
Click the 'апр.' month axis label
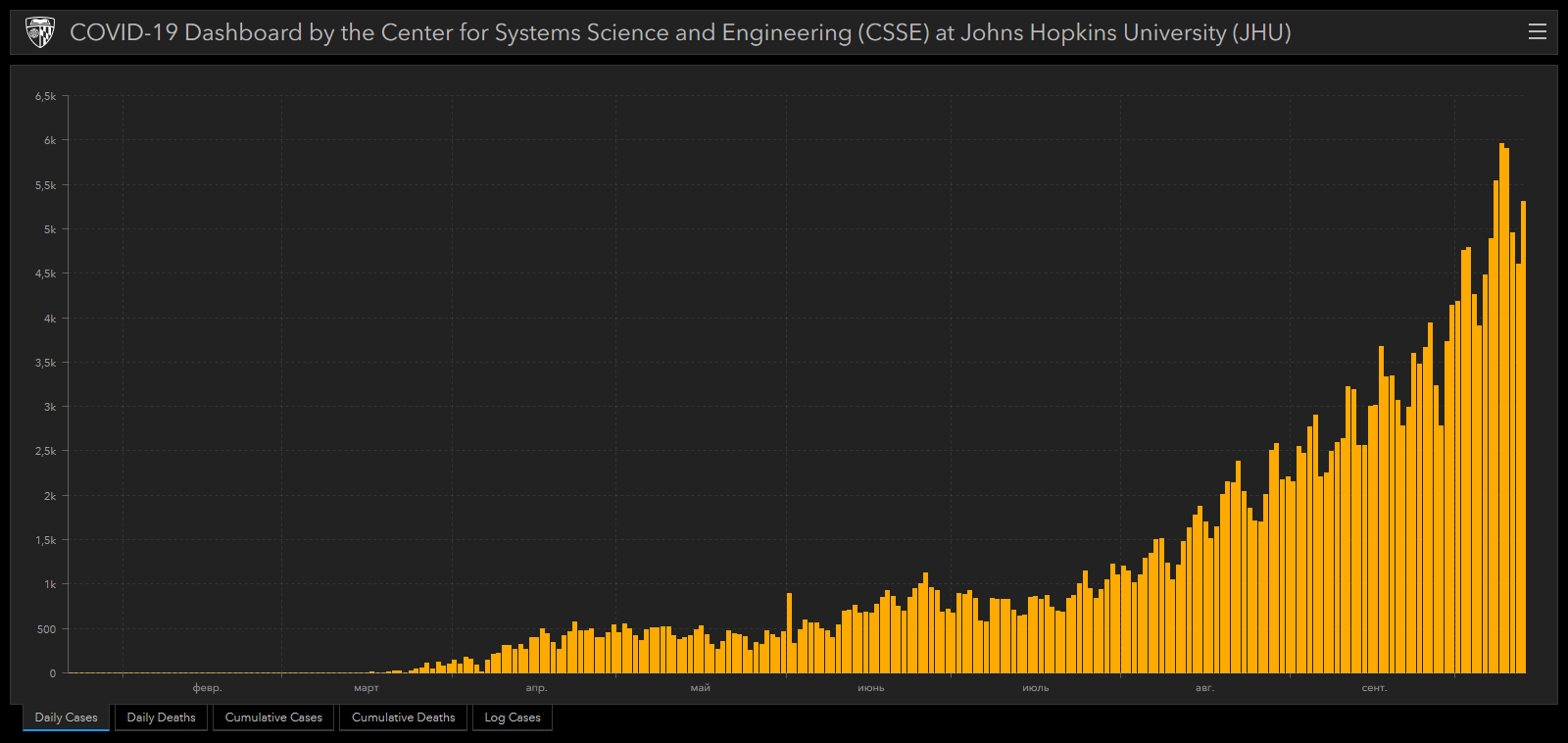536,688
